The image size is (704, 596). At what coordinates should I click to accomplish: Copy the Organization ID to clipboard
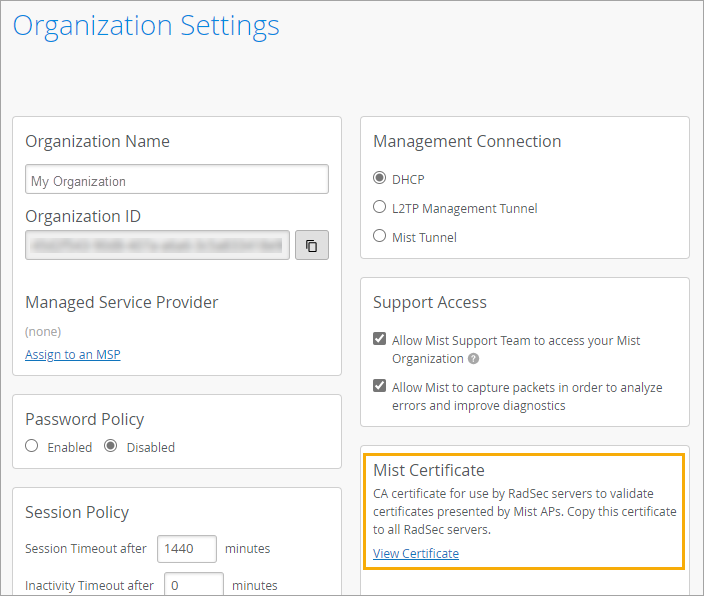pyautogui.click(x=311, y=245)
